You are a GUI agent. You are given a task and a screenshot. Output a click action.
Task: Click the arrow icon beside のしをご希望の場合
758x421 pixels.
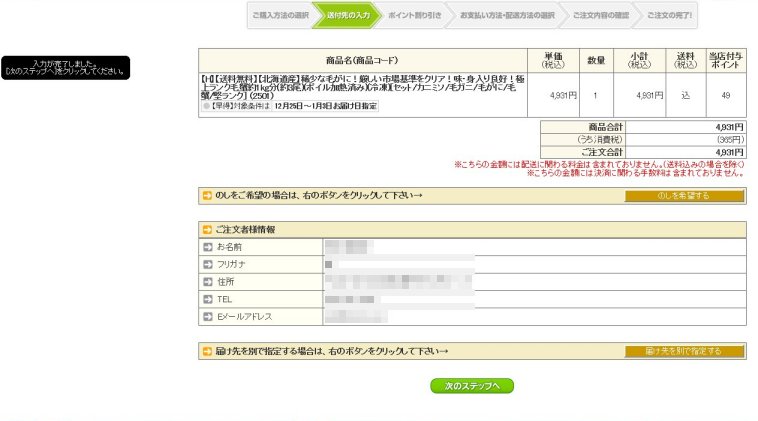click(207, 196)
